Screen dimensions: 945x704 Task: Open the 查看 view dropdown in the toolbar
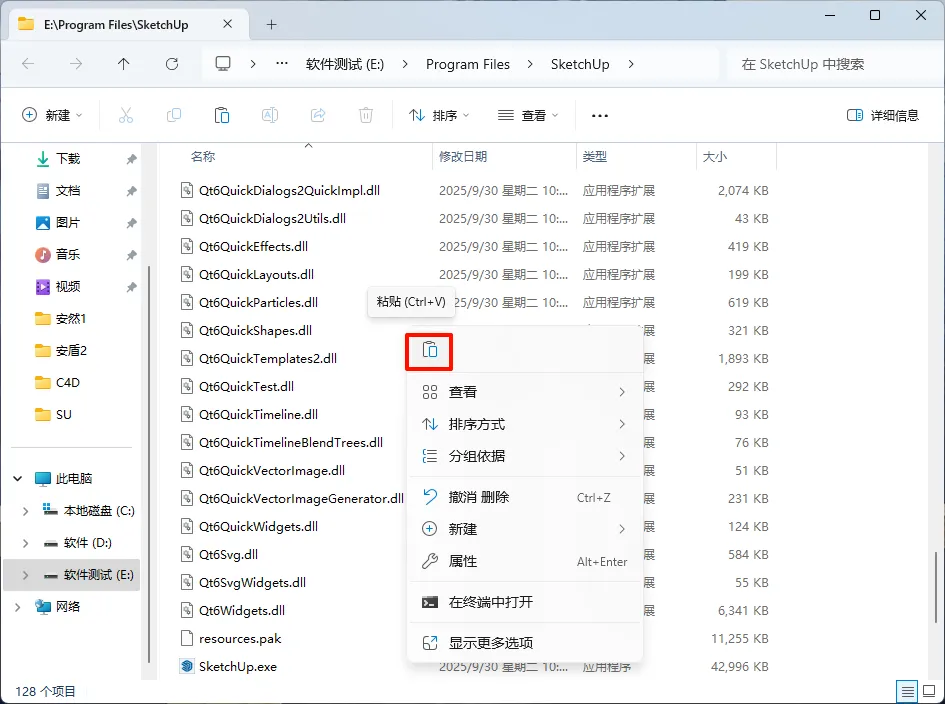pyautogui.click(x=528, y=115)
